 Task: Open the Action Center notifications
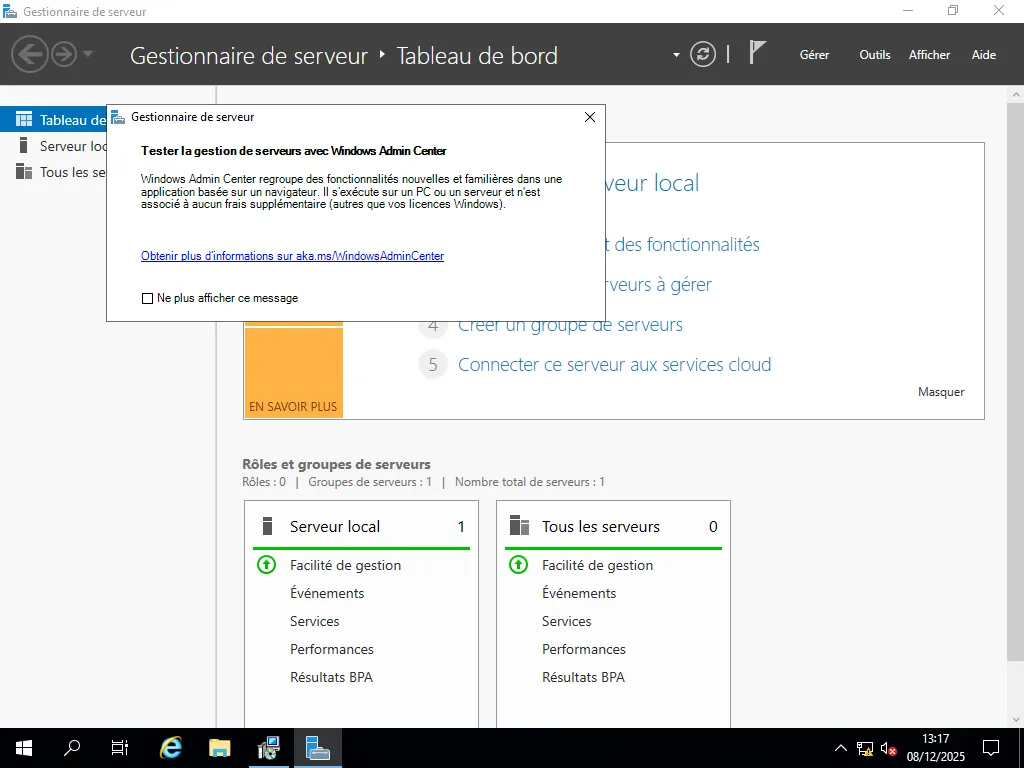point(991,748)
